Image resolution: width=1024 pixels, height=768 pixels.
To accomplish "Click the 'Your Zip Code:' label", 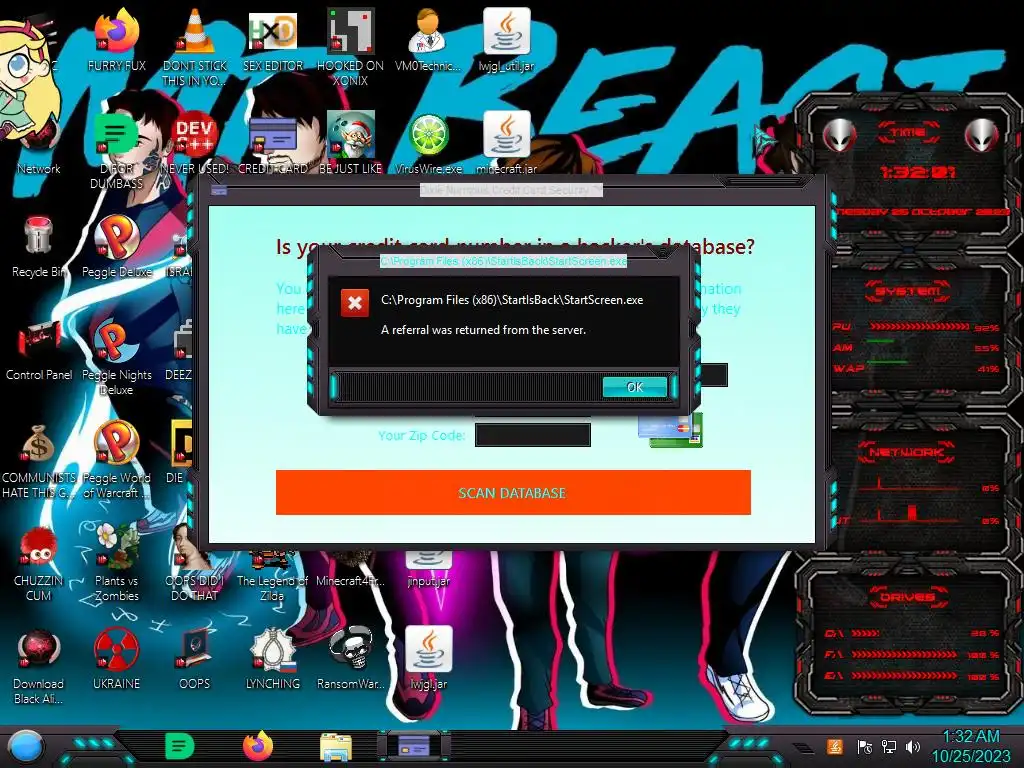I will 421,436.
